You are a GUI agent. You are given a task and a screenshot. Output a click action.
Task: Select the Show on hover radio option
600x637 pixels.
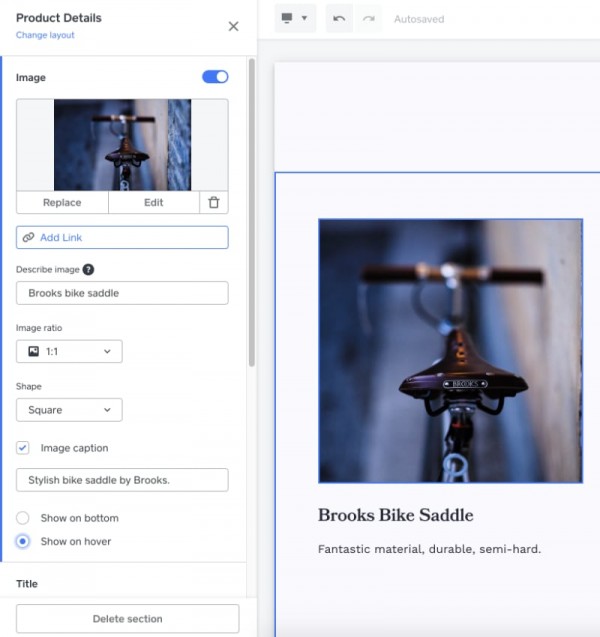click(23, 542)
